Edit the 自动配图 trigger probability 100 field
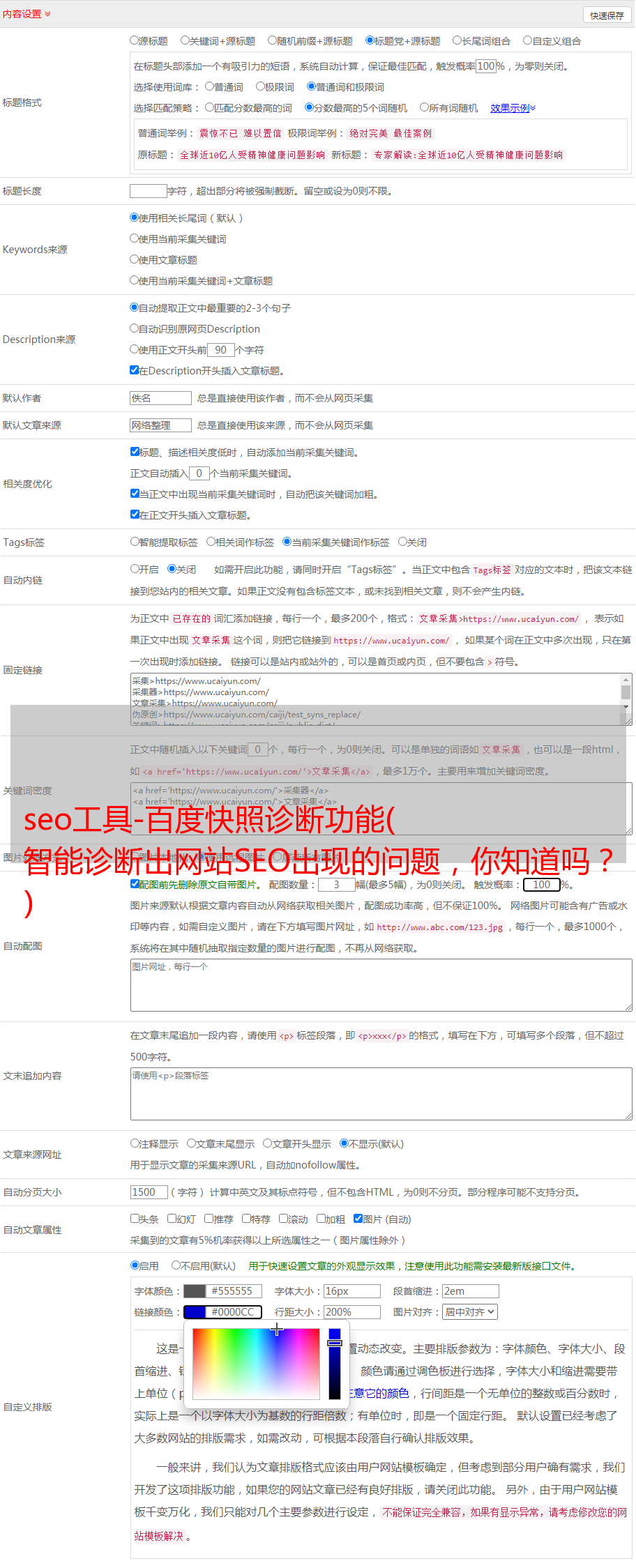This screenshot has width=636, height=1568. click(541, 885)
